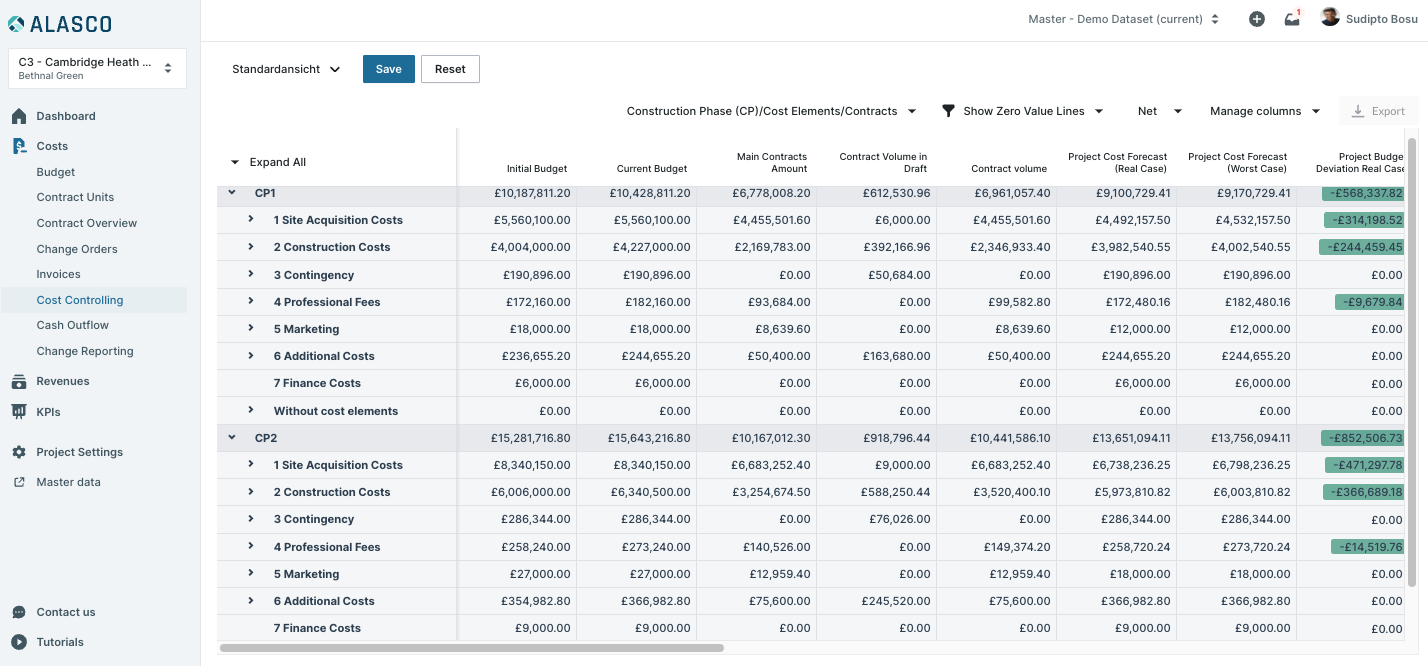Expand 2 Construction Costs under CP1
Viewport: 1428px width, 666px height.
click(251, 247)
